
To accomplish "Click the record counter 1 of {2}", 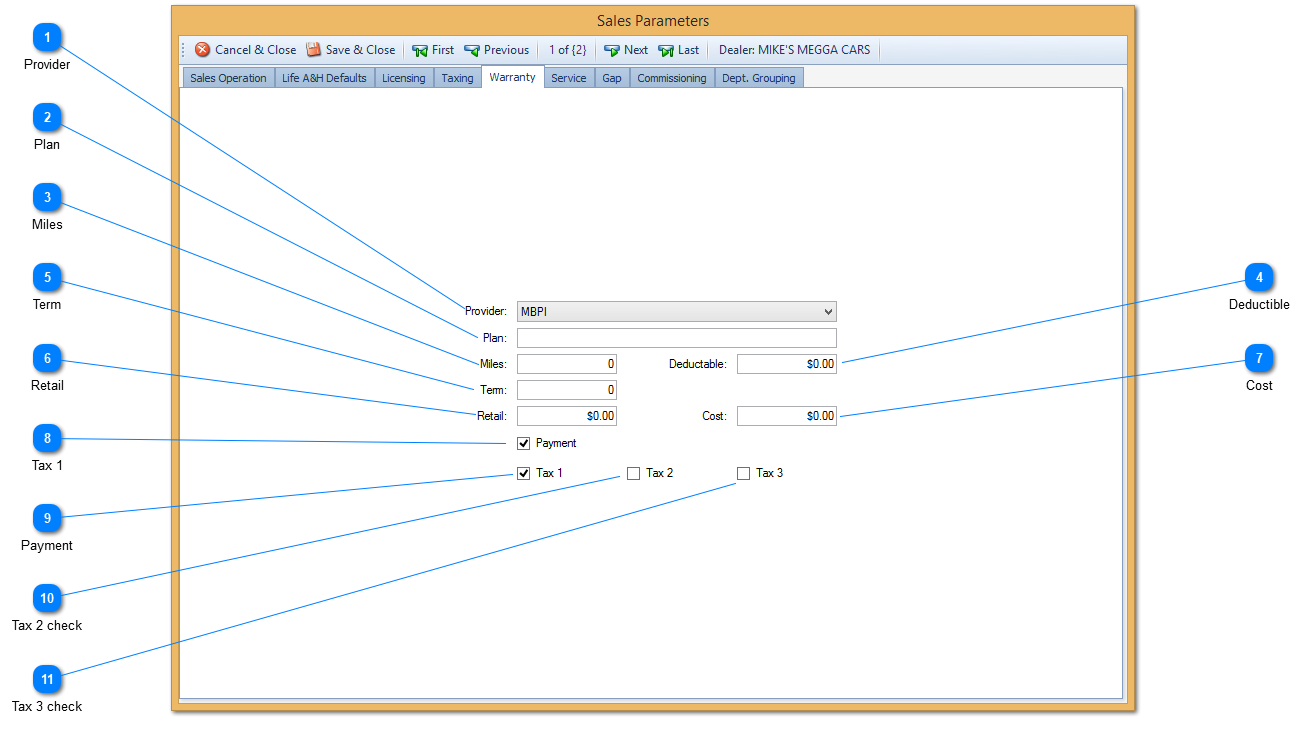I will point(568,50).
